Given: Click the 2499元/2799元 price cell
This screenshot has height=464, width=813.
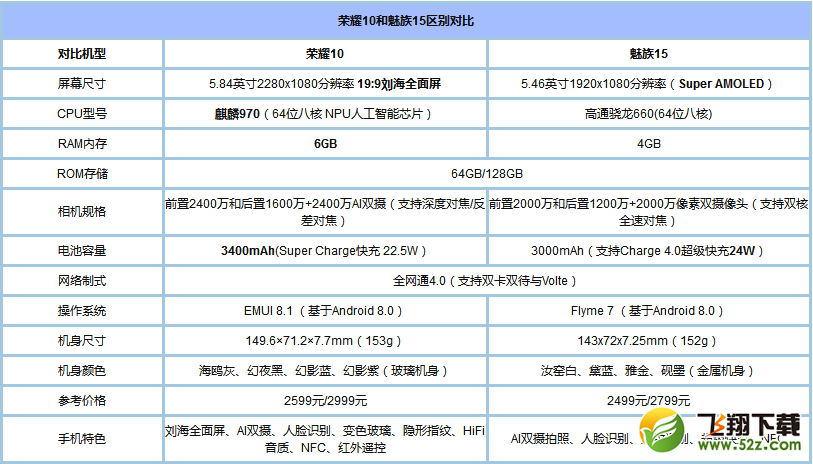Looking at the screenshot, I should click(x=649, y=401).
